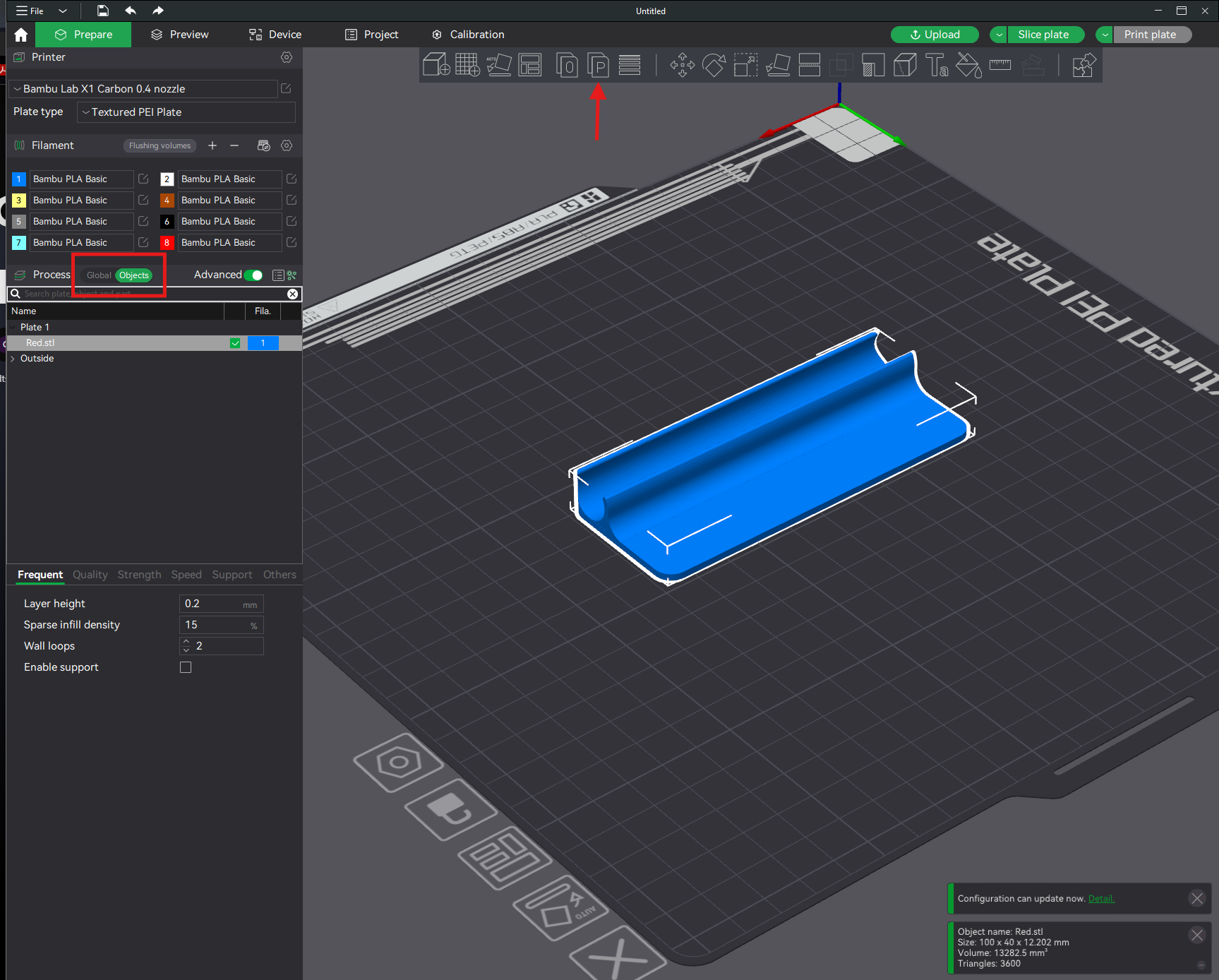This screenshot has width=1219, height=980.
Task: Open the Detail link in notification
Action: [x=1101, y=899]
